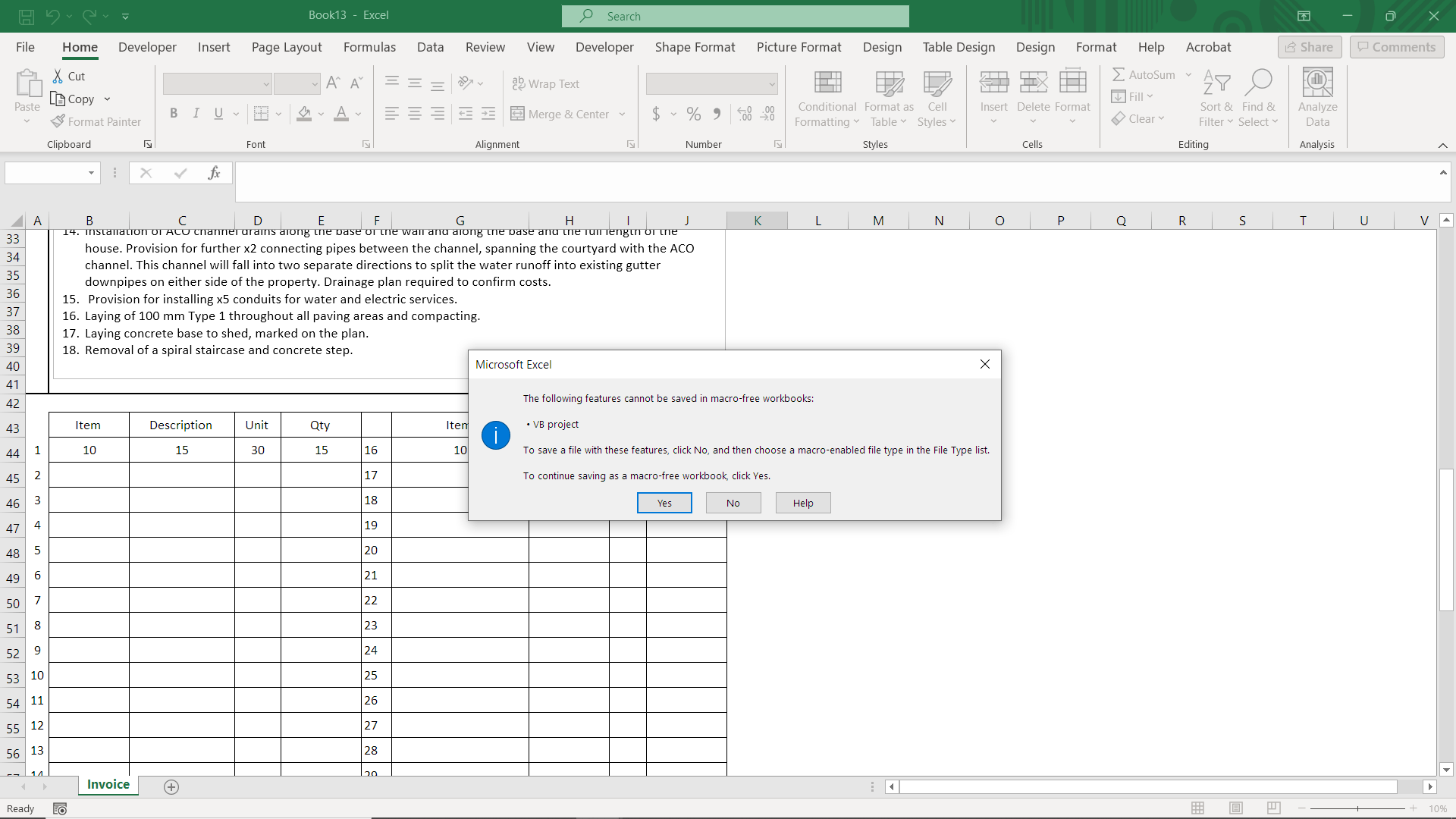Click the Increase Indent icon
This screenshot has width=1456, height=819.
tap(488, 114)
